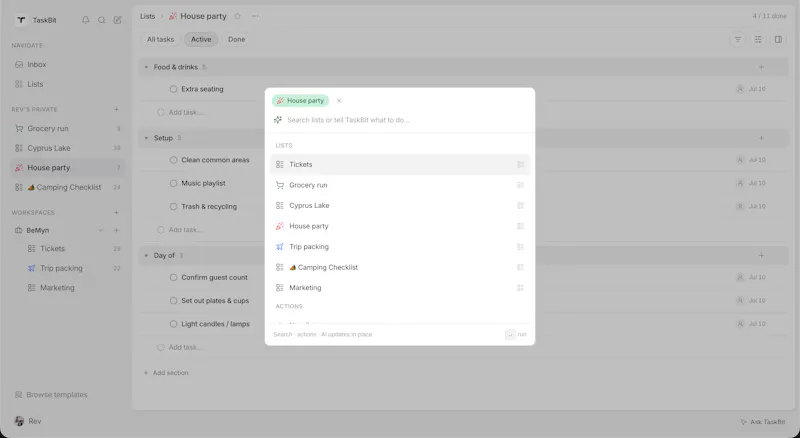The width and height of the screenshot is (800, 438).
Task: Click the Ask TaskBit button
Action: [x=763, y=422]
